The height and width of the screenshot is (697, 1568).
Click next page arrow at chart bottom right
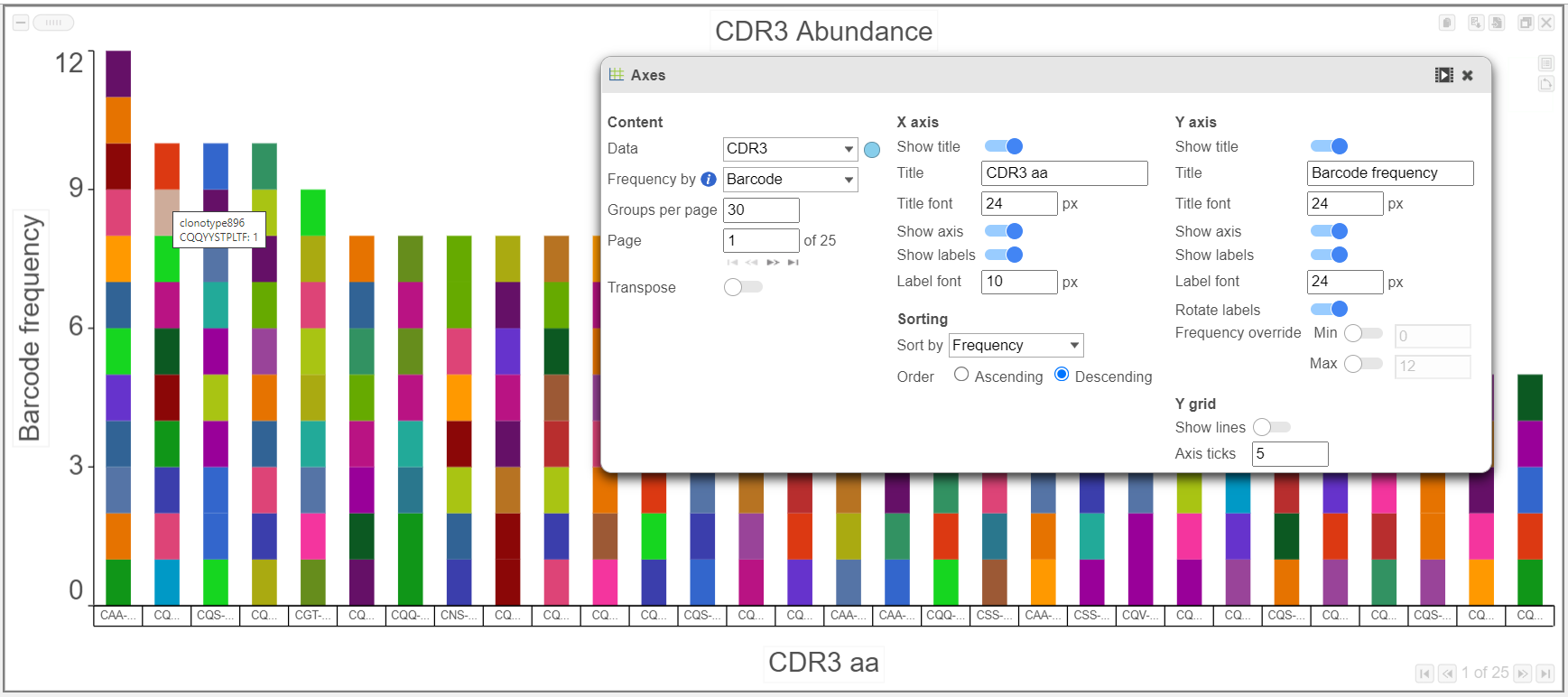pyautogui.click(x=1523, y=674)
